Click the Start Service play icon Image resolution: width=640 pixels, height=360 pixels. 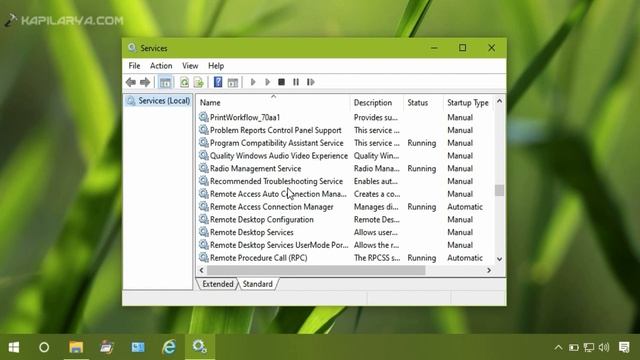253,82
